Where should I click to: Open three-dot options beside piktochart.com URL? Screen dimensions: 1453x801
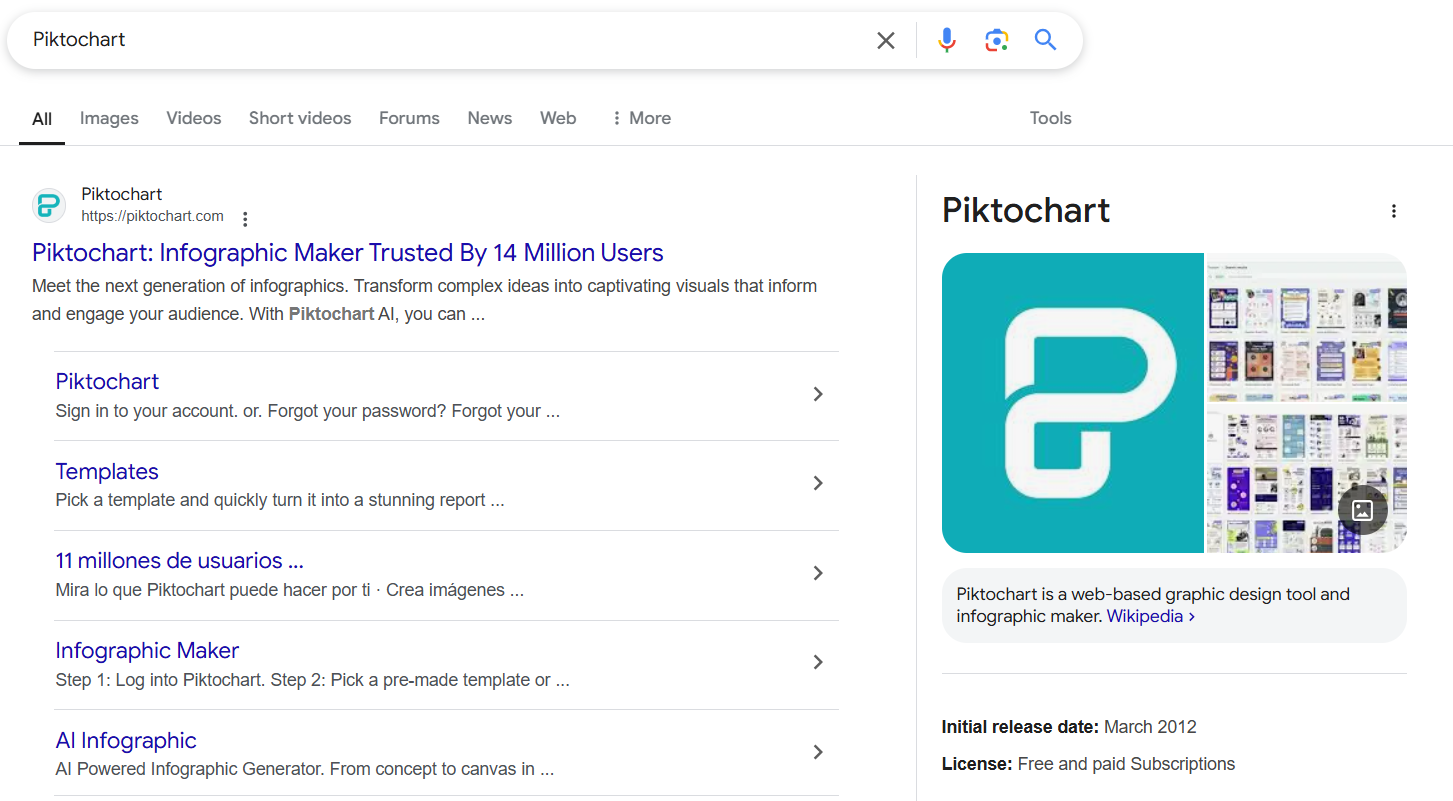point(245,218)
